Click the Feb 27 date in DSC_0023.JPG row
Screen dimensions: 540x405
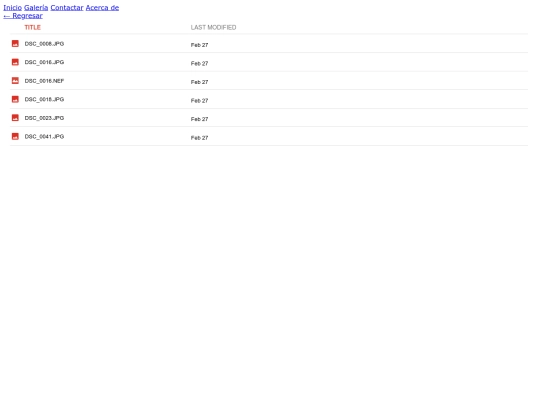(x=199, y=120)
